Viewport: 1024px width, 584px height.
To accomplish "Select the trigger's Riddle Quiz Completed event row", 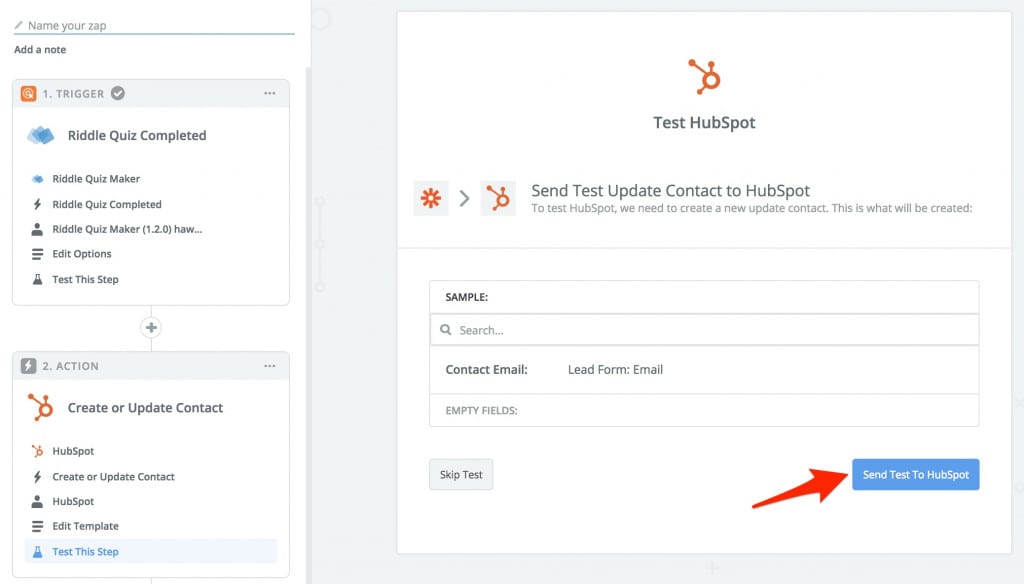I will (x=151, y=204).
